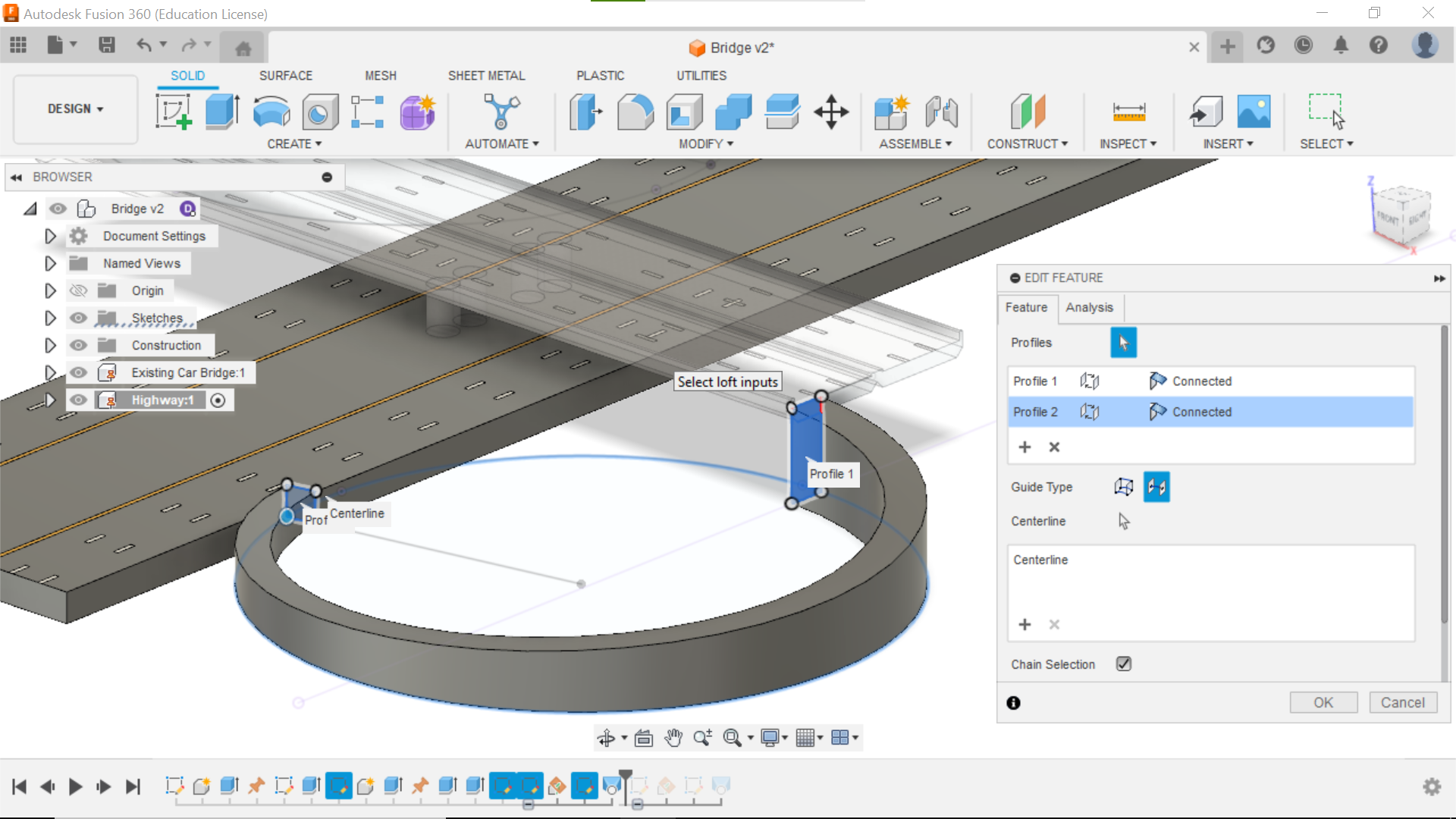Screen dimensions: 1456x819
Task: Open the CONSTRUCT dropdown menu
Action: [1027, 143]
